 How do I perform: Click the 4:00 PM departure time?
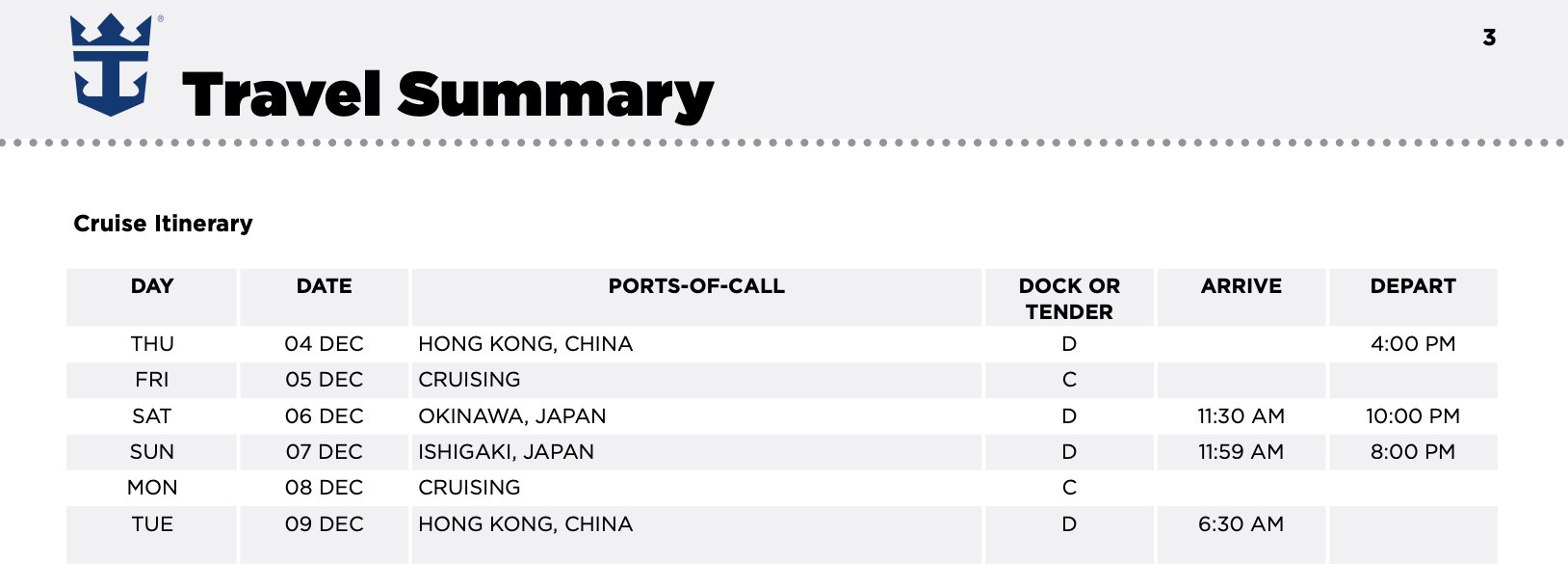[1413, 344]
